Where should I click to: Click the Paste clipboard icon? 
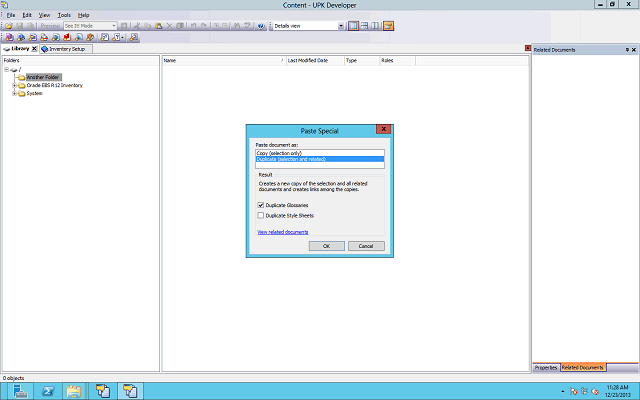click(158, 26)
